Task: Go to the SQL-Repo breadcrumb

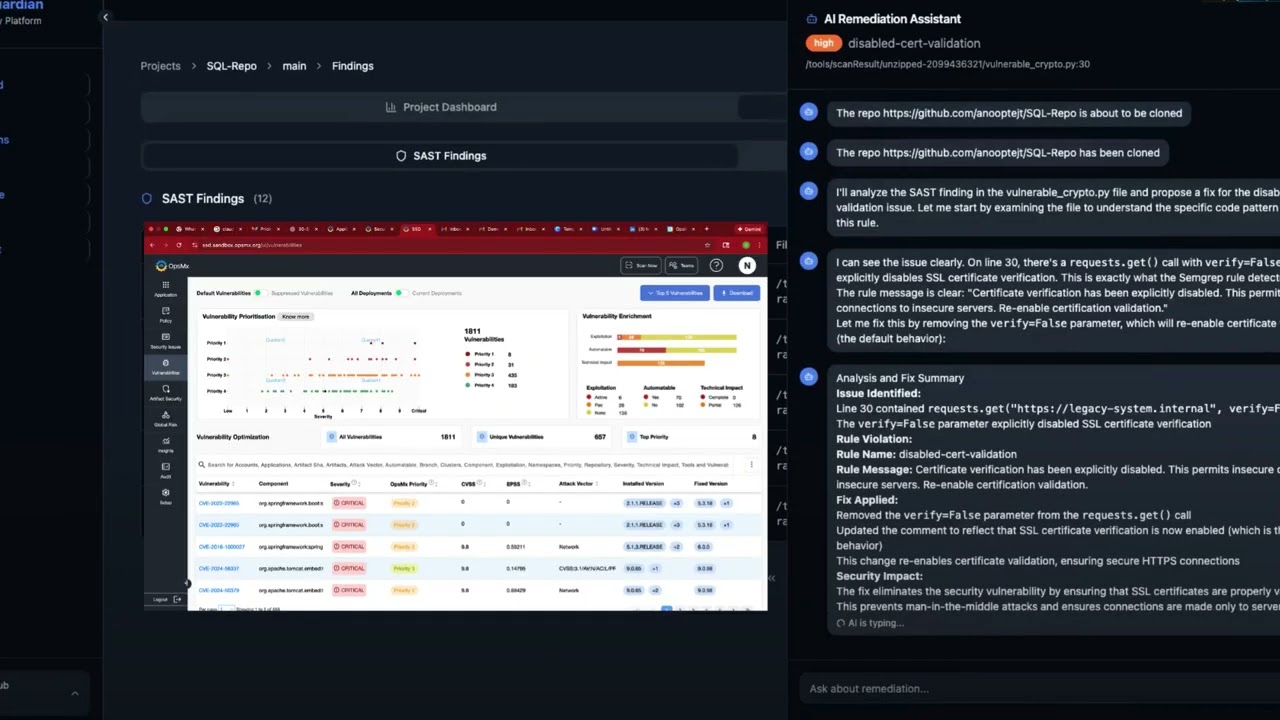Action: (232, 66)
